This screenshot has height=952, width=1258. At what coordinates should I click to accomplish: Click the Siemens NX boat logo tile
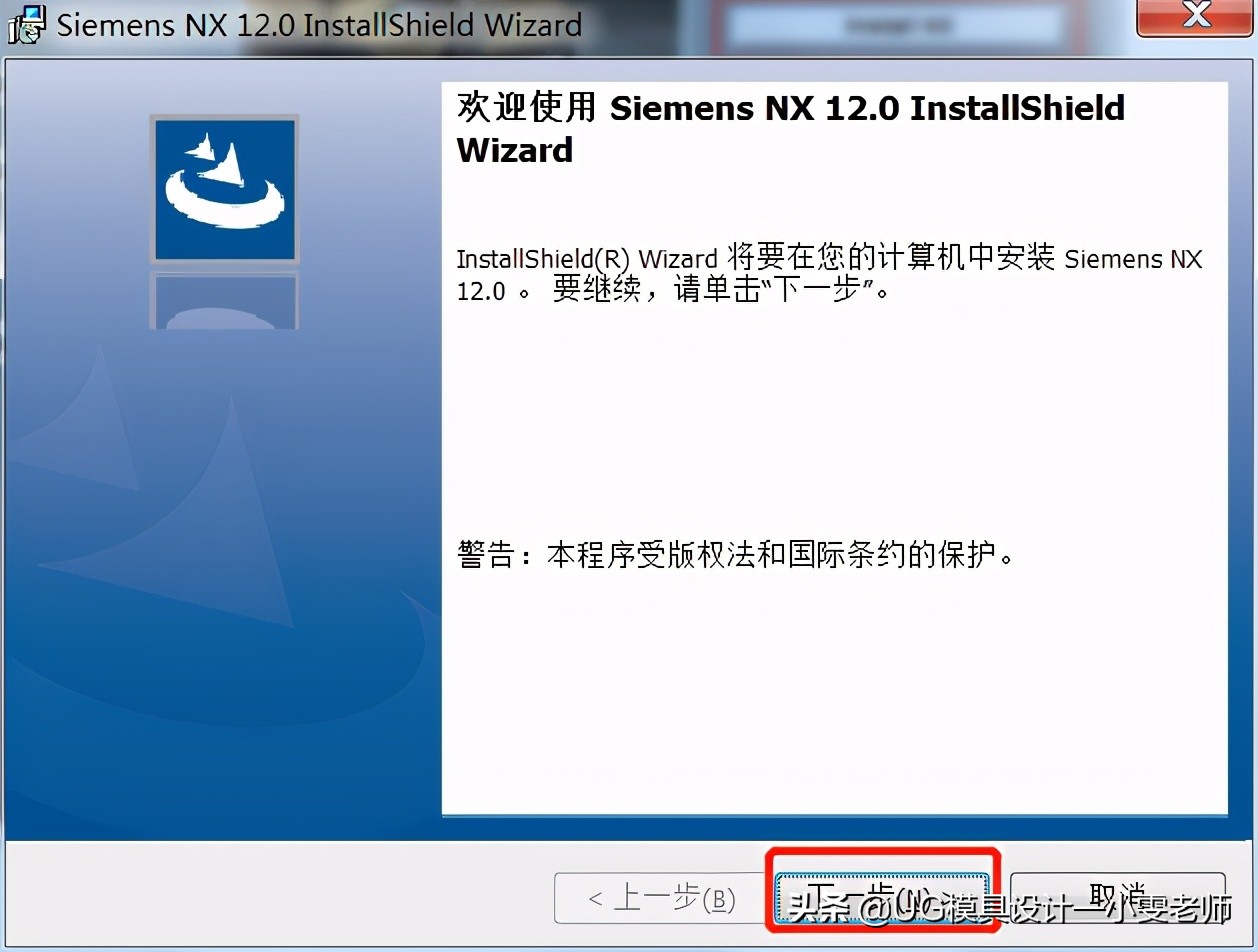pyautogui.click(x=225, y=190)
